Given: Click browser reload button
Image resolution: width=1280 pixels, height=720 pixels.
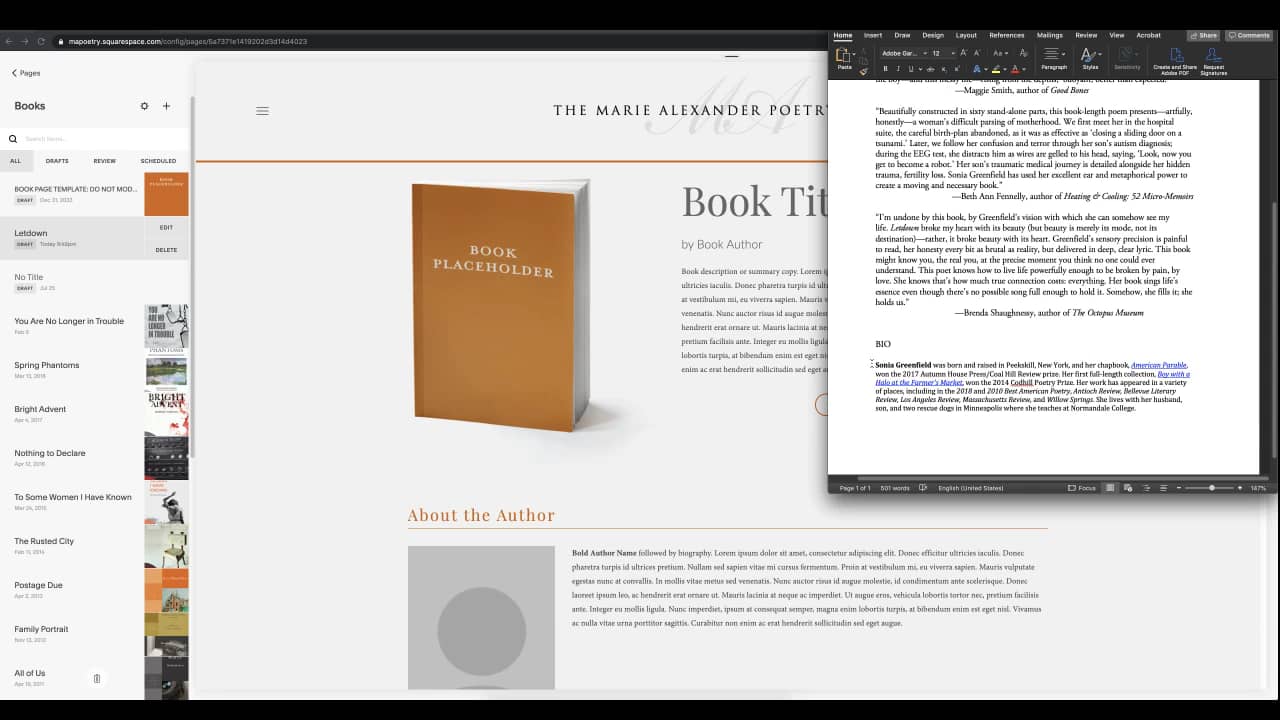Looking at the screenshot, I should click(x=41, y=41).
